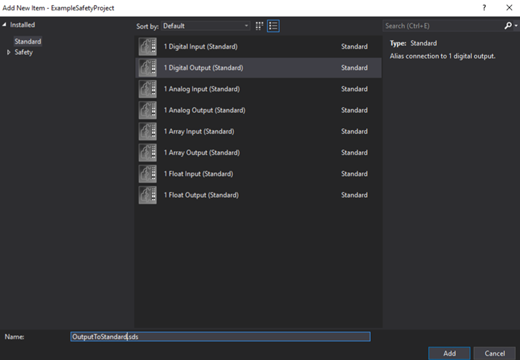This screenshot has width=520, height=360.
Task: Click the 'Type: Standard' label
Action: coord(413,43)
